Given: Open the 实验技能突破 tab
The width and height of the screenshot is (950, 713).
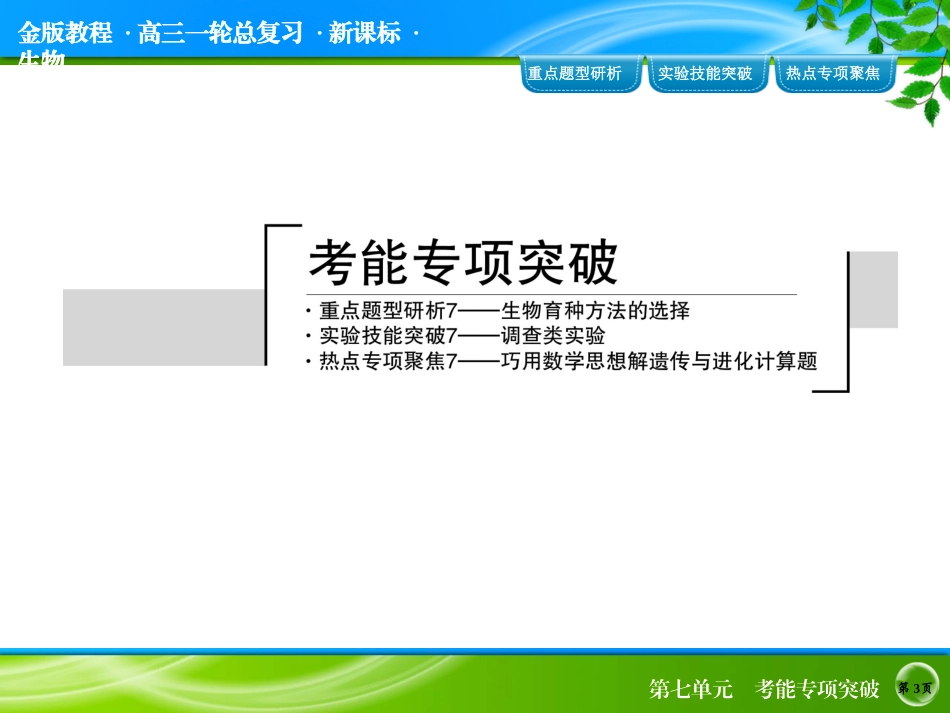Looking at the screenshot, I should coord(708,74).
